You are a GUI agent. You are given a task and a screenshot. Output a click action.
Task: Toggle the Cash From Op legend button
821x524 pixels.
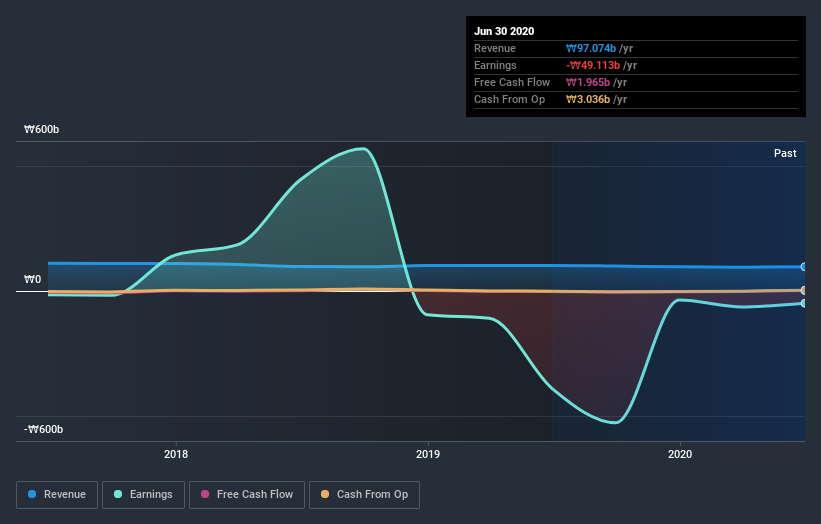click(x=364, y=495)
